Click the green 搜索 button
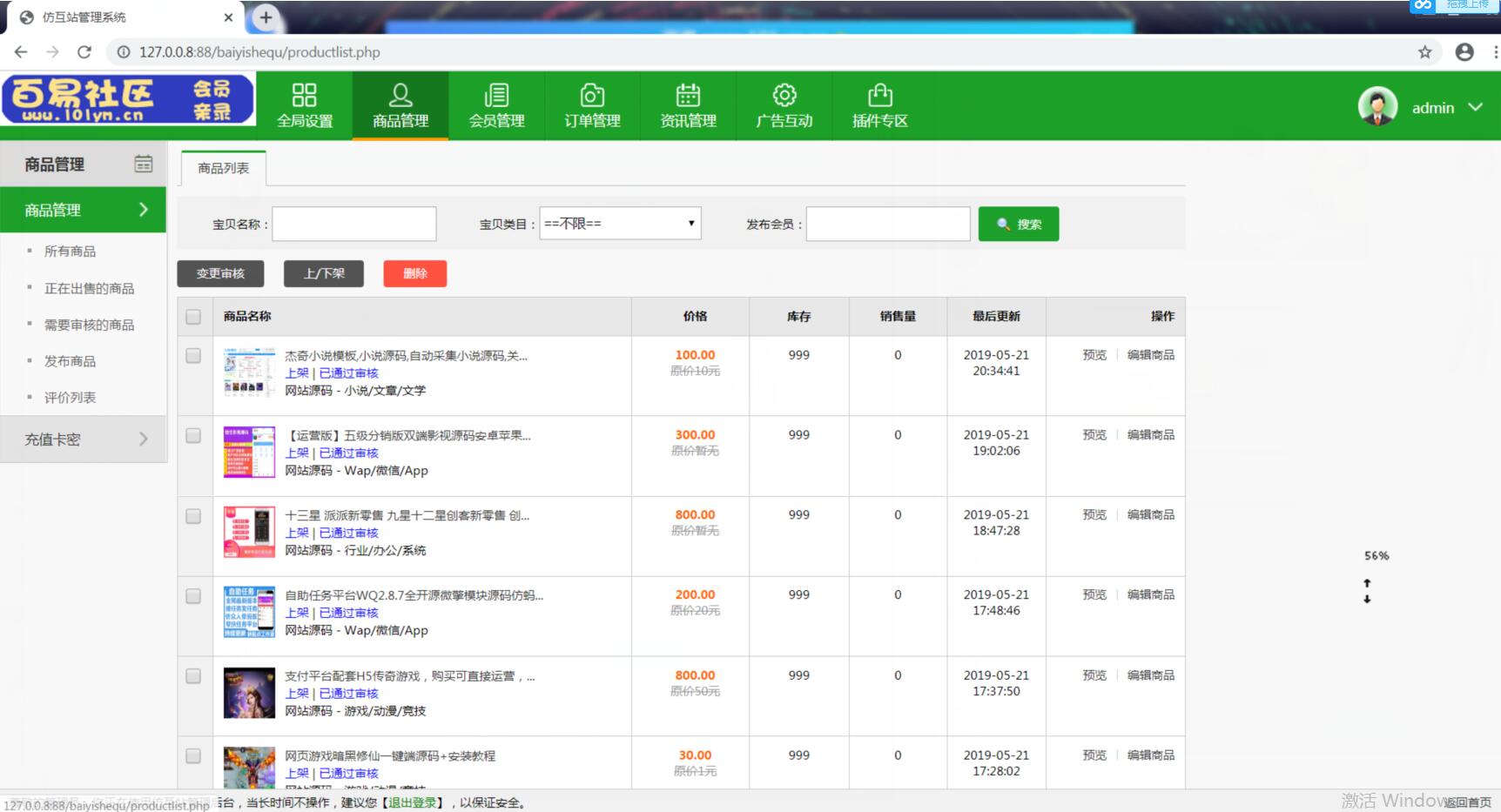Viewport: 1501px width, 812px height. pos(1019,224)
